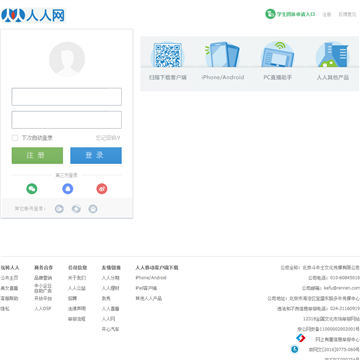This screenshot has width=360, height=360.
Task: Open 品牌营销 footer link
Action: (43, 278)
